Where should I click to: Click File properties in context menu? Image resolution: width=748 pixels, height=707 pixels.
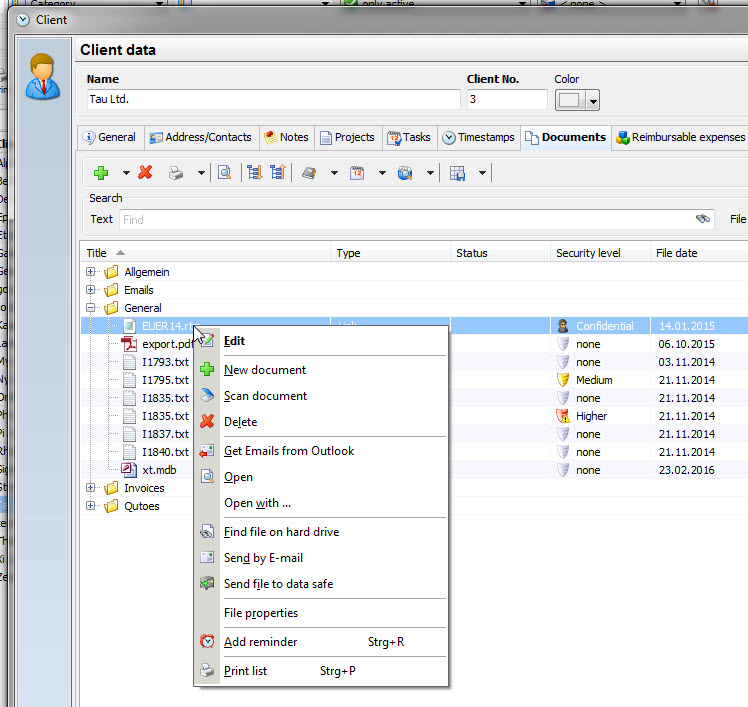[261, 613]
